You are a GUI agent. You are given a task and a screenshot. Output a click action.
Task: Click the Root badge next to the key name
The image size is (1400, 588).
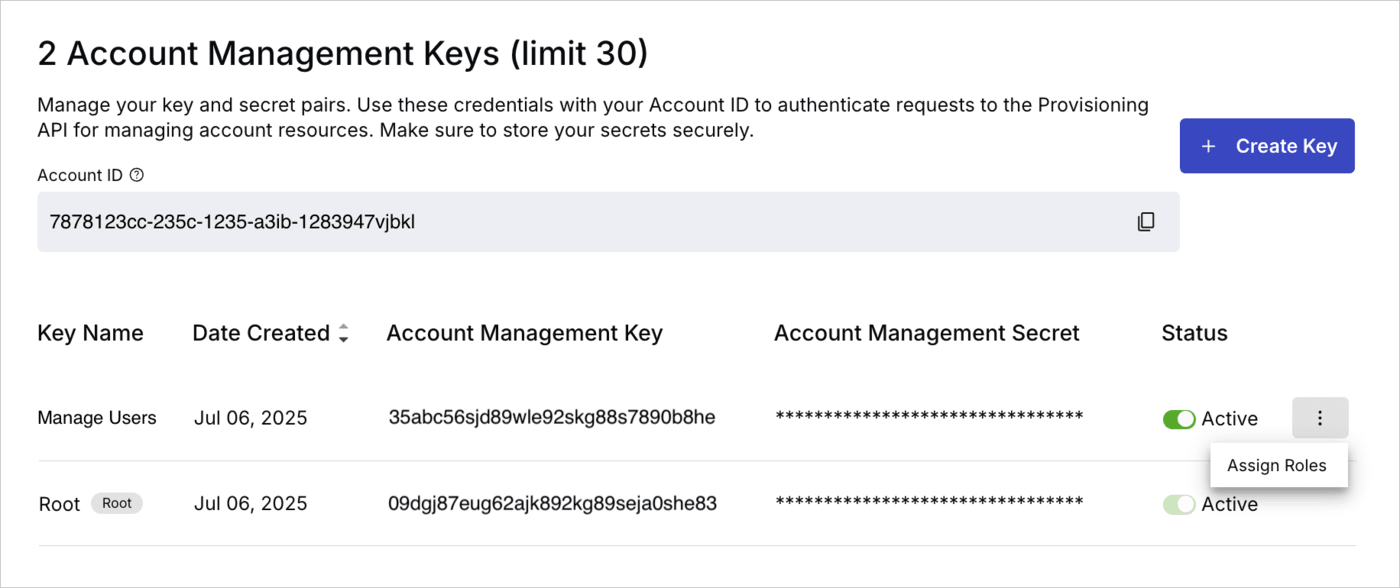[x=117, y=503]
